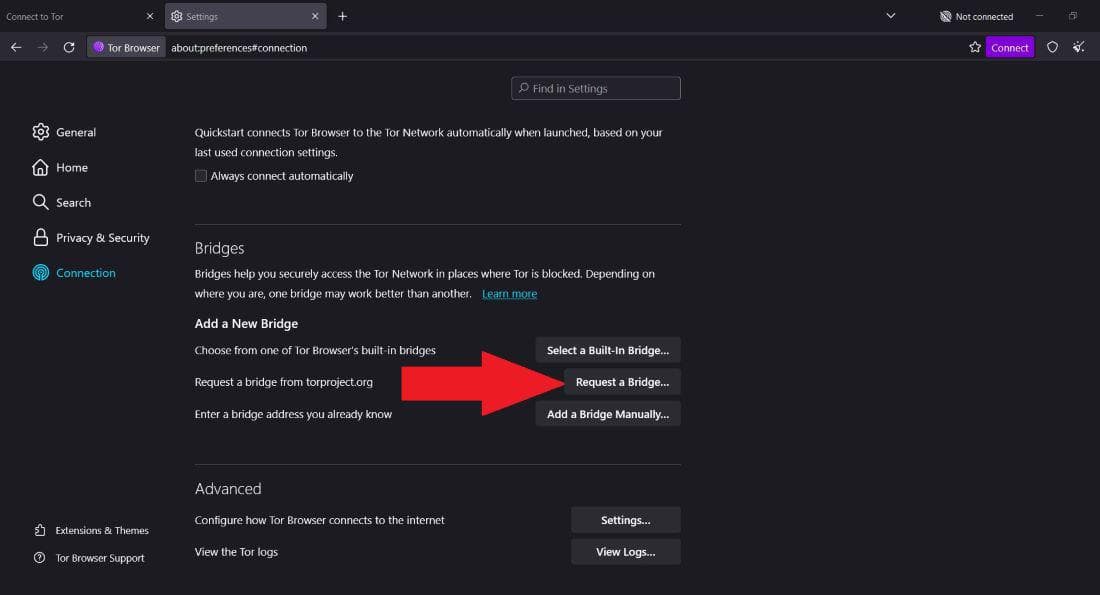1100x595 pixels.
Task: Open a new tab with plus icon
Action: tap(342, 16)
